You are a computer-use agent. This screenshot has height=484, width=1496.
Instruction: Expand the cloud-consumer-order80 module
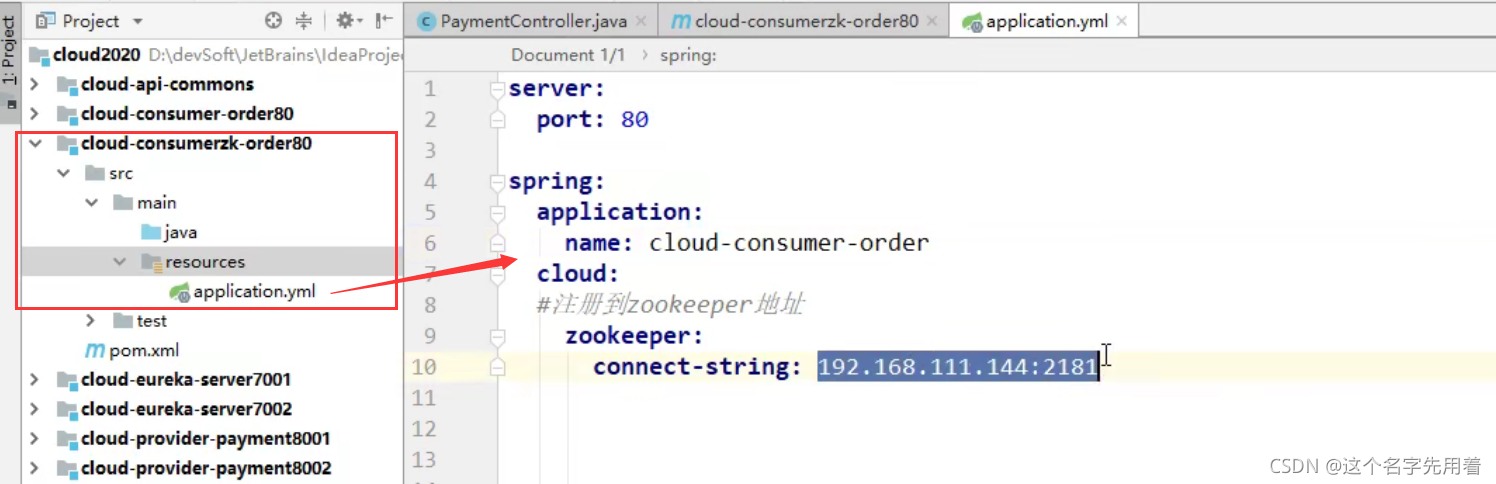point(35,114)
